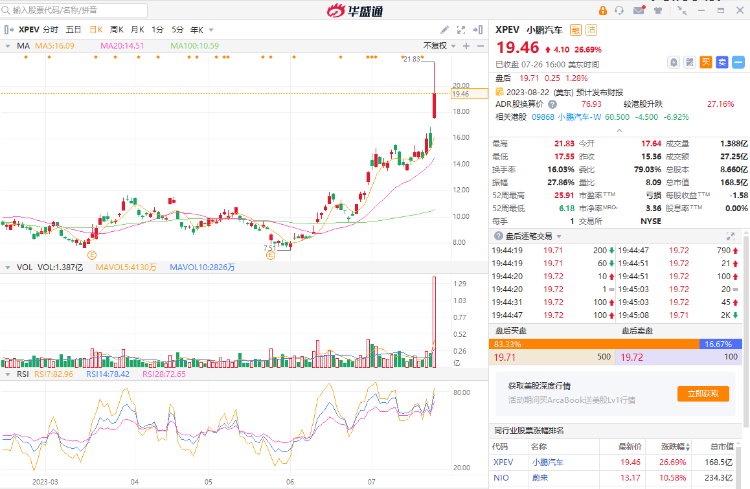This screenshot has height=489, width=750.
Task: Zoom in chart with plus icon
Action: tap(466, 46)
